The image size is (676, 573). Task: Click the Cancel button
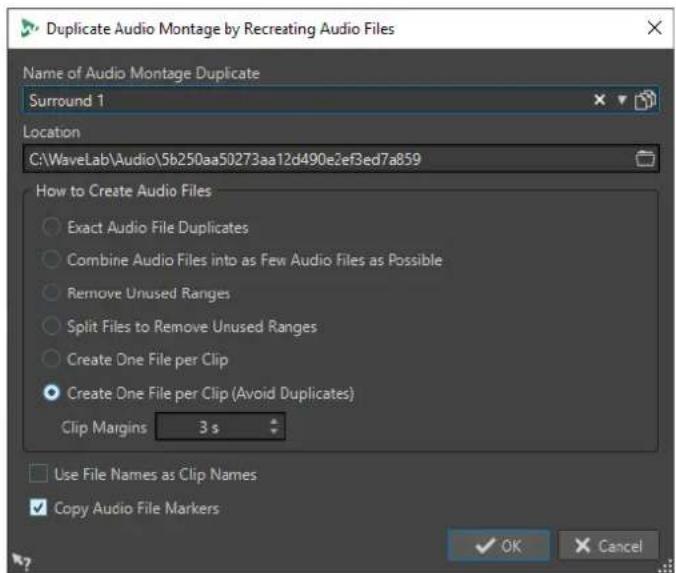point(608,545)
